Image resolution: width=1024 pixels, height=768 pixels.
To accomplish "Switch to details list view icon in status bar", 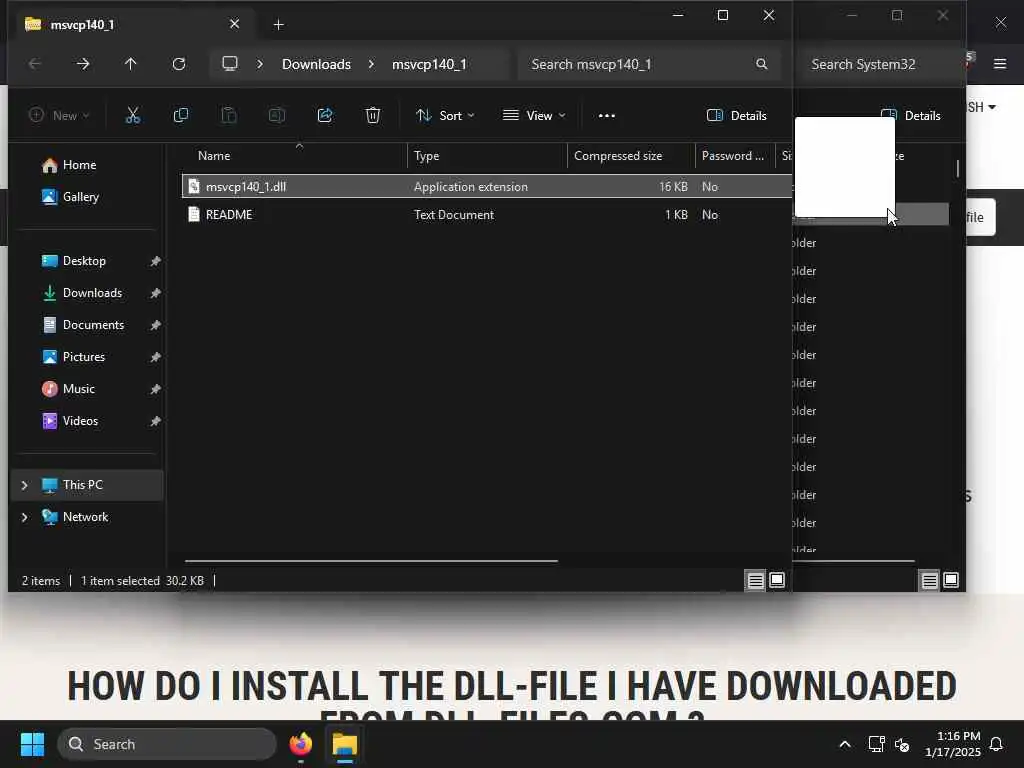I will (x=756, y=580).
